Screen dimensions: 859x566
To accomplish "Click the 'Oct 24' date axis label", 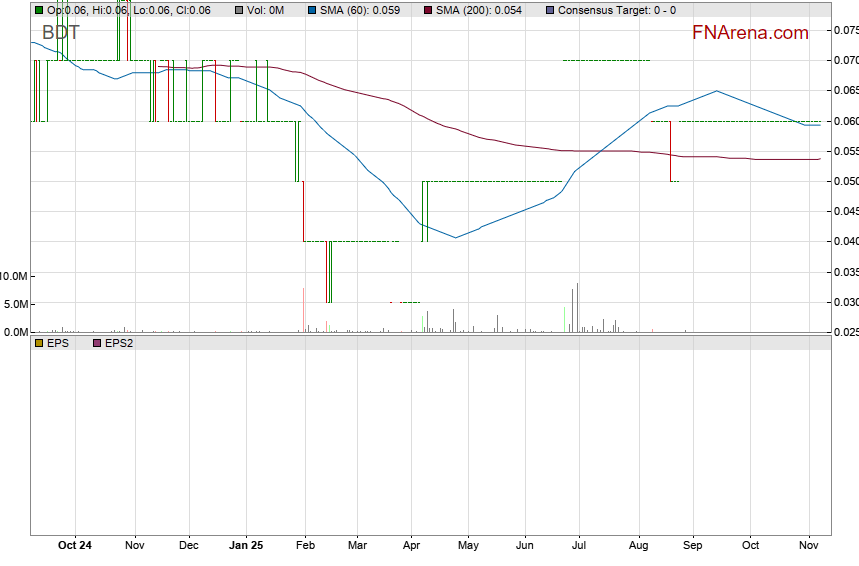I will (x=75, y=546).
